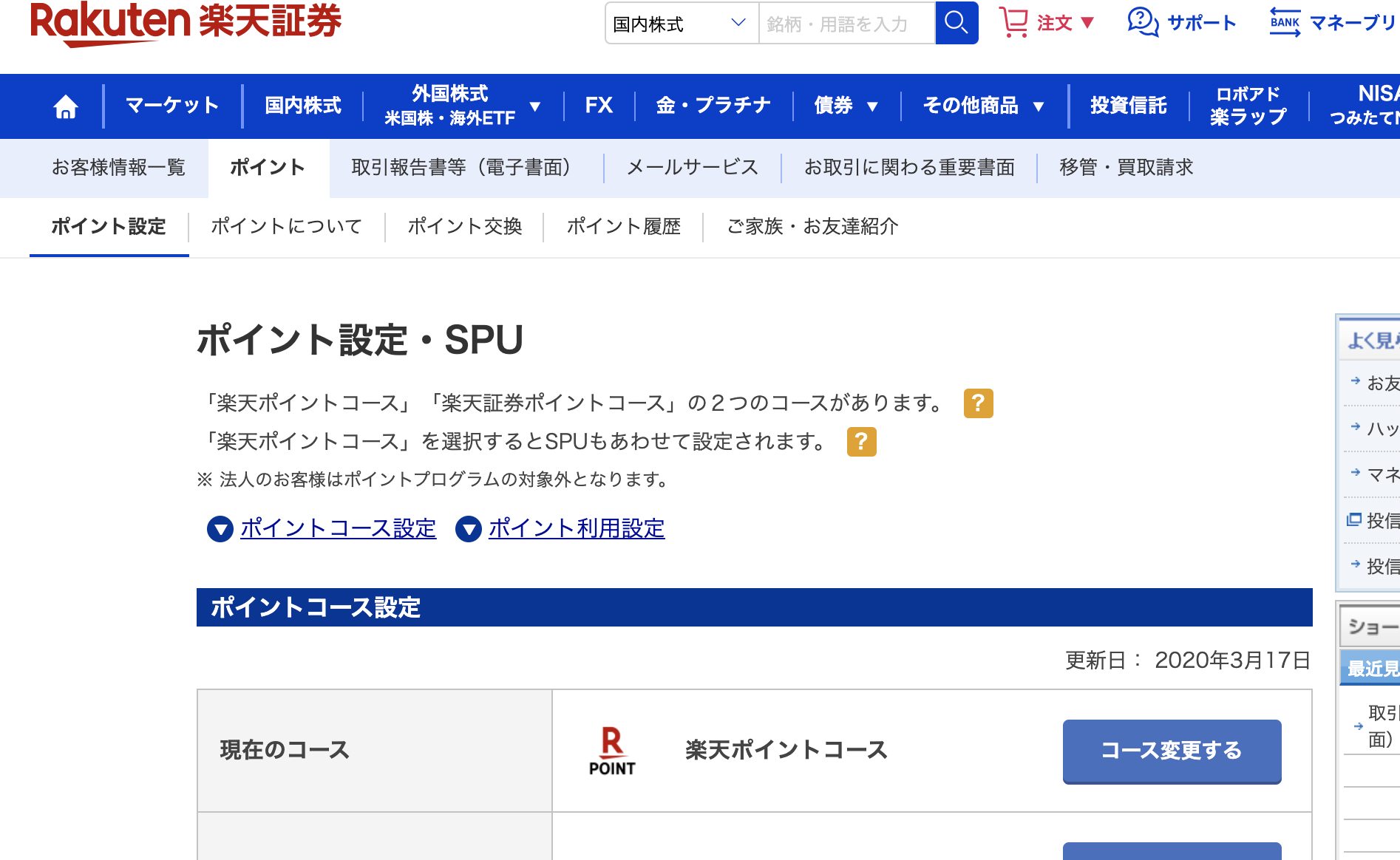Viewport: 1400px width, 860px height.
Task: Click help icon beside the two-courses sentence
Action: coord(978,403)
